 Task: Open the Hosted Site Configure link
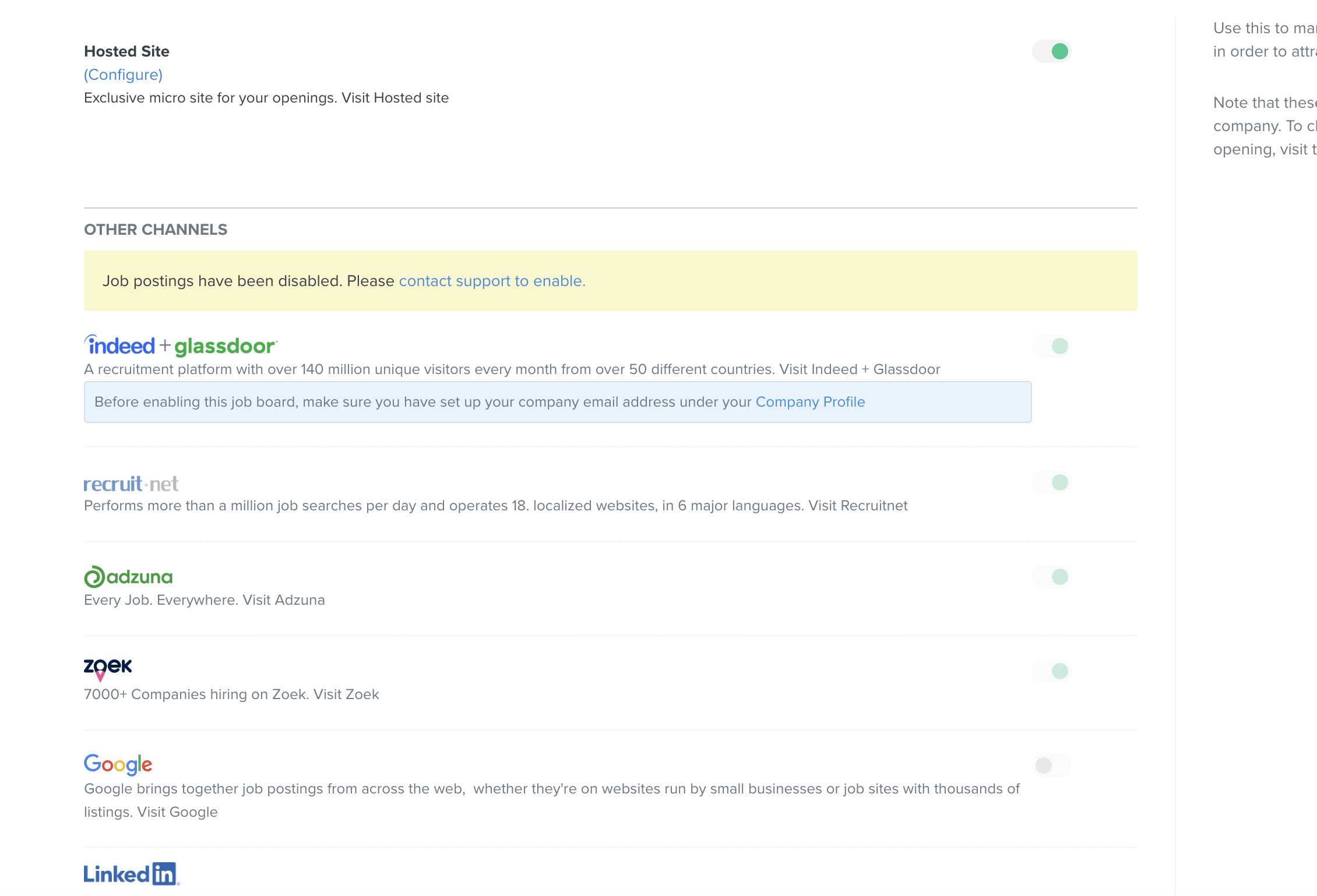(123, 75)
